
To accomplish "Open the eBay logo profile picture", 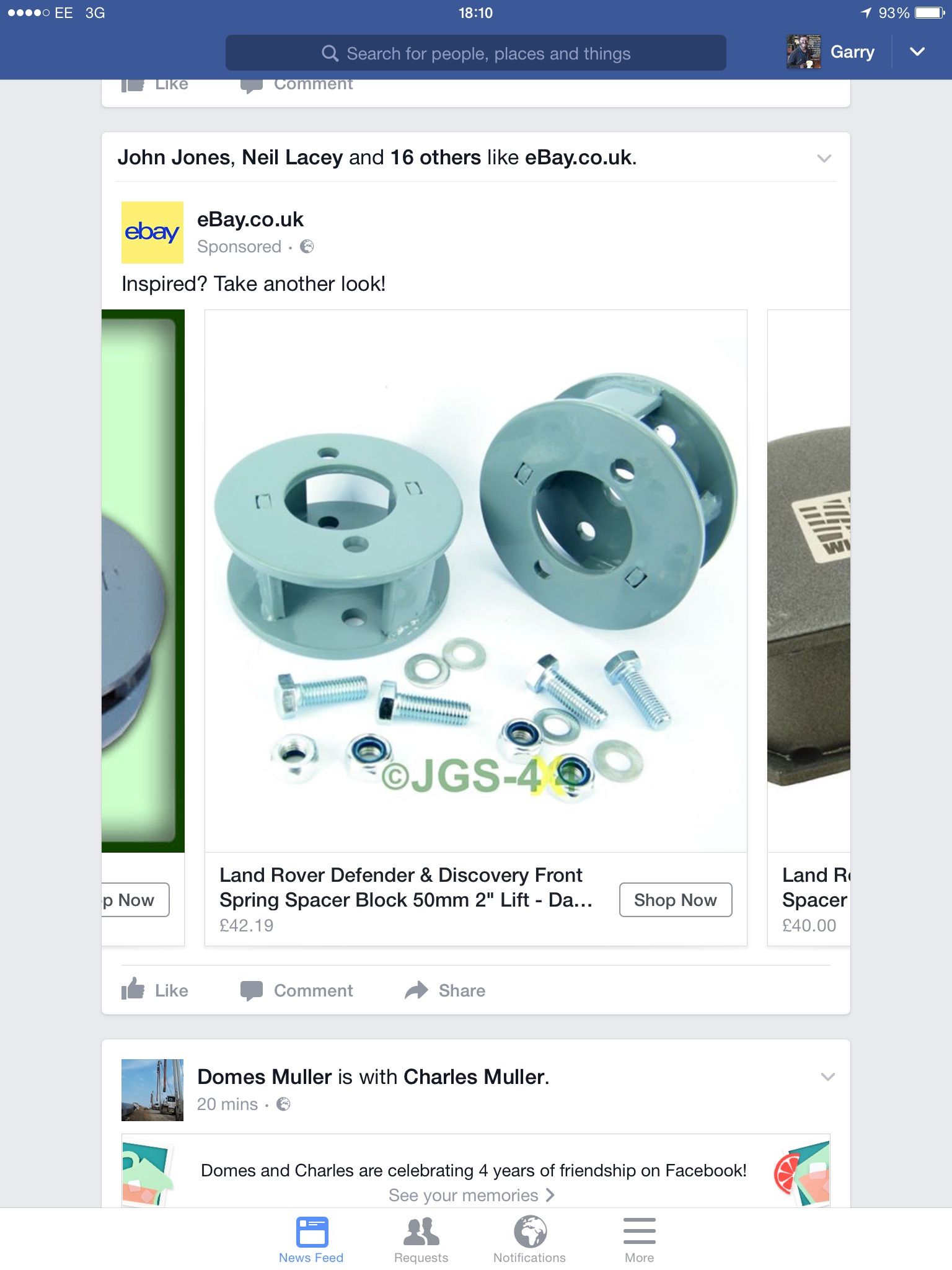I will tap(152, 233).
